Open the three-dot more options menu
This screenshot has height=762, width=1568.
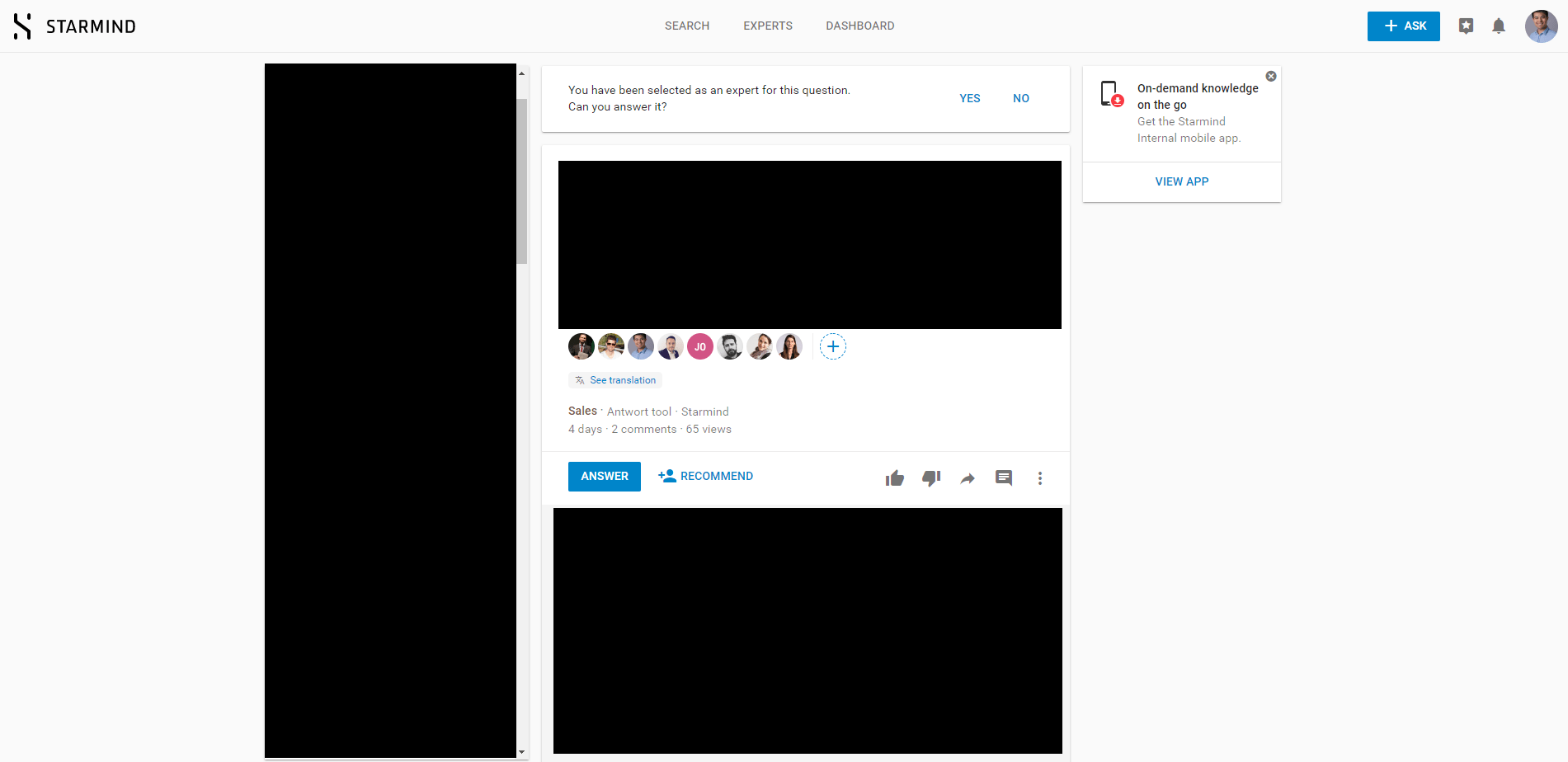coord(1040,477)
